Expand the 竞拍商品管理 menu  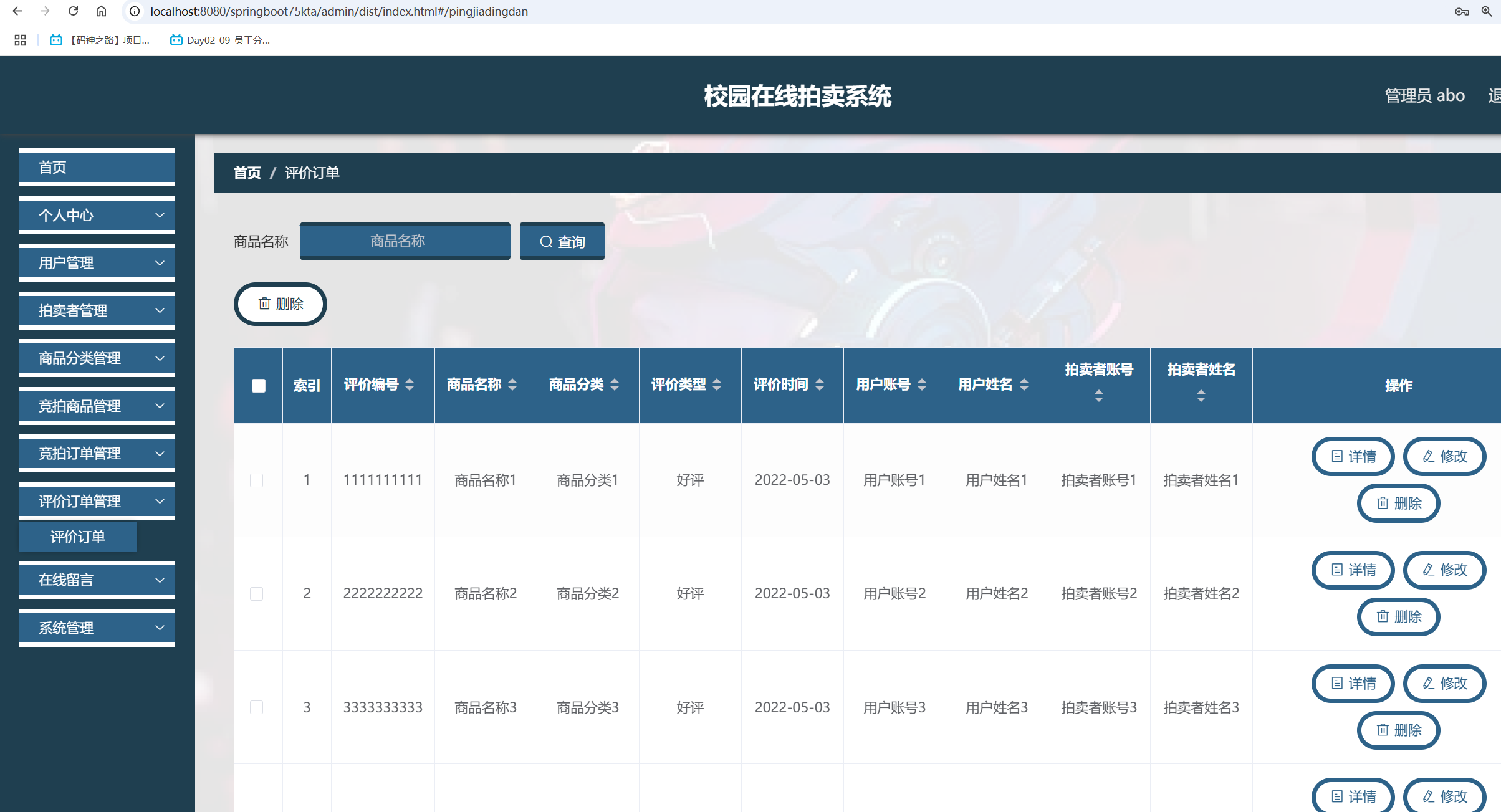coord(97,406)
